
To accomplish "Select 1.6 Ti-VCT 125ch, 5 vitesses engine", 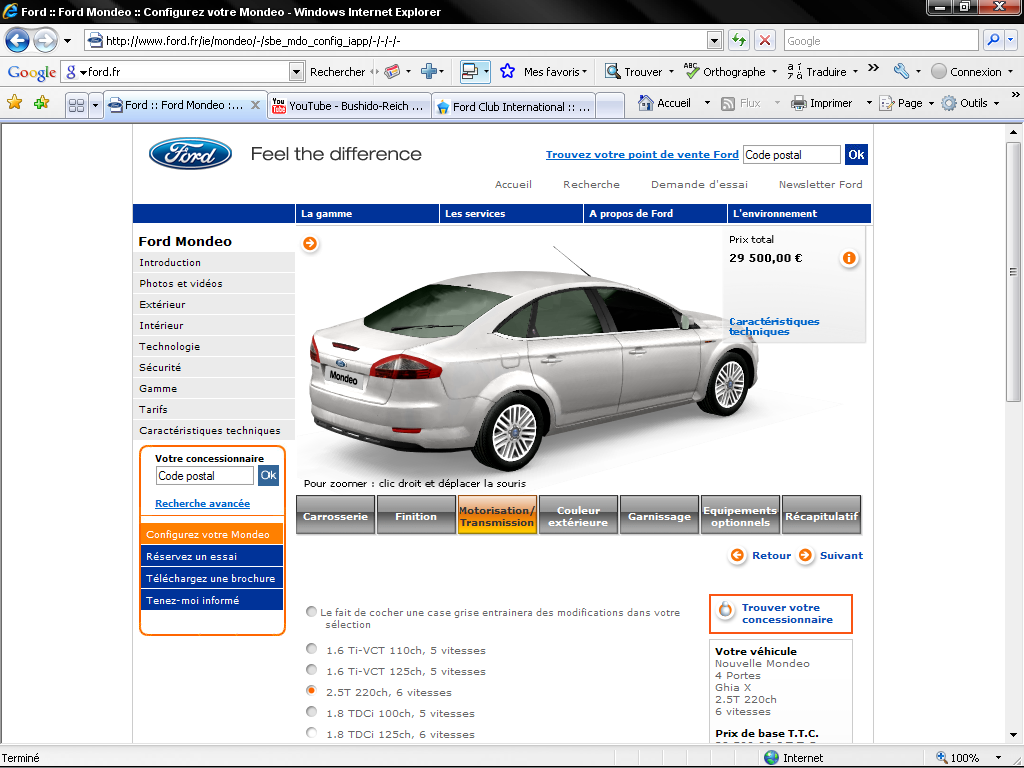I will [x=312, y=670].
